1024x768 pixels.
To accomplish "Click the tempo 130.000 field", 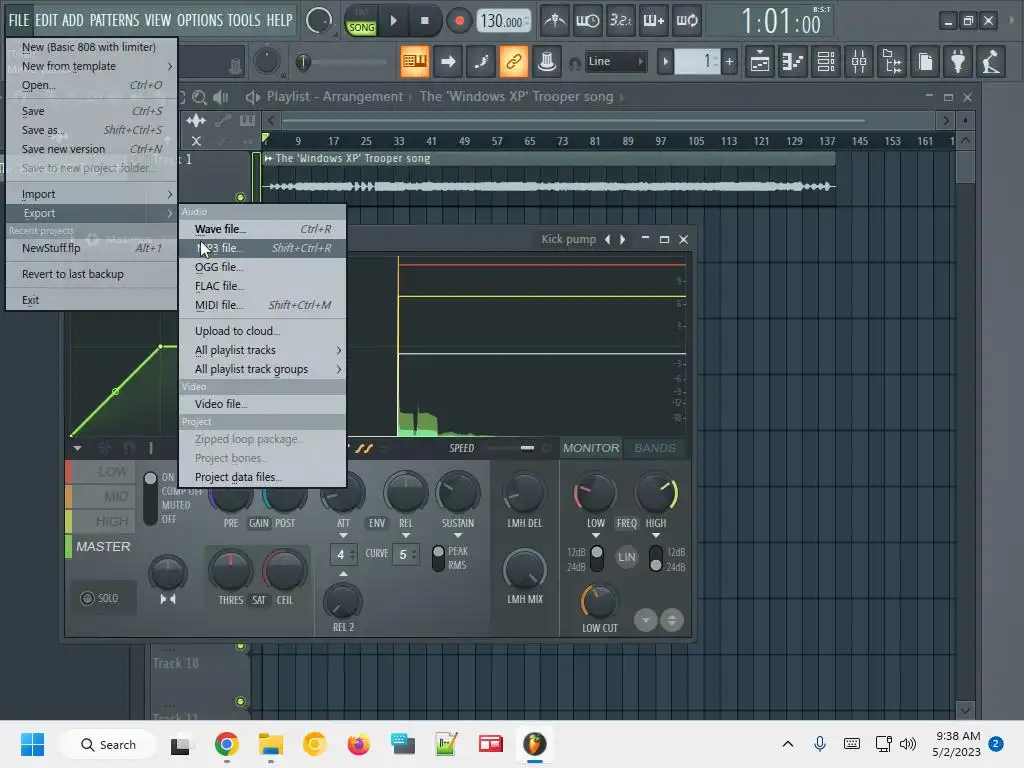I will pyautogui.click(x=502, y=22).
